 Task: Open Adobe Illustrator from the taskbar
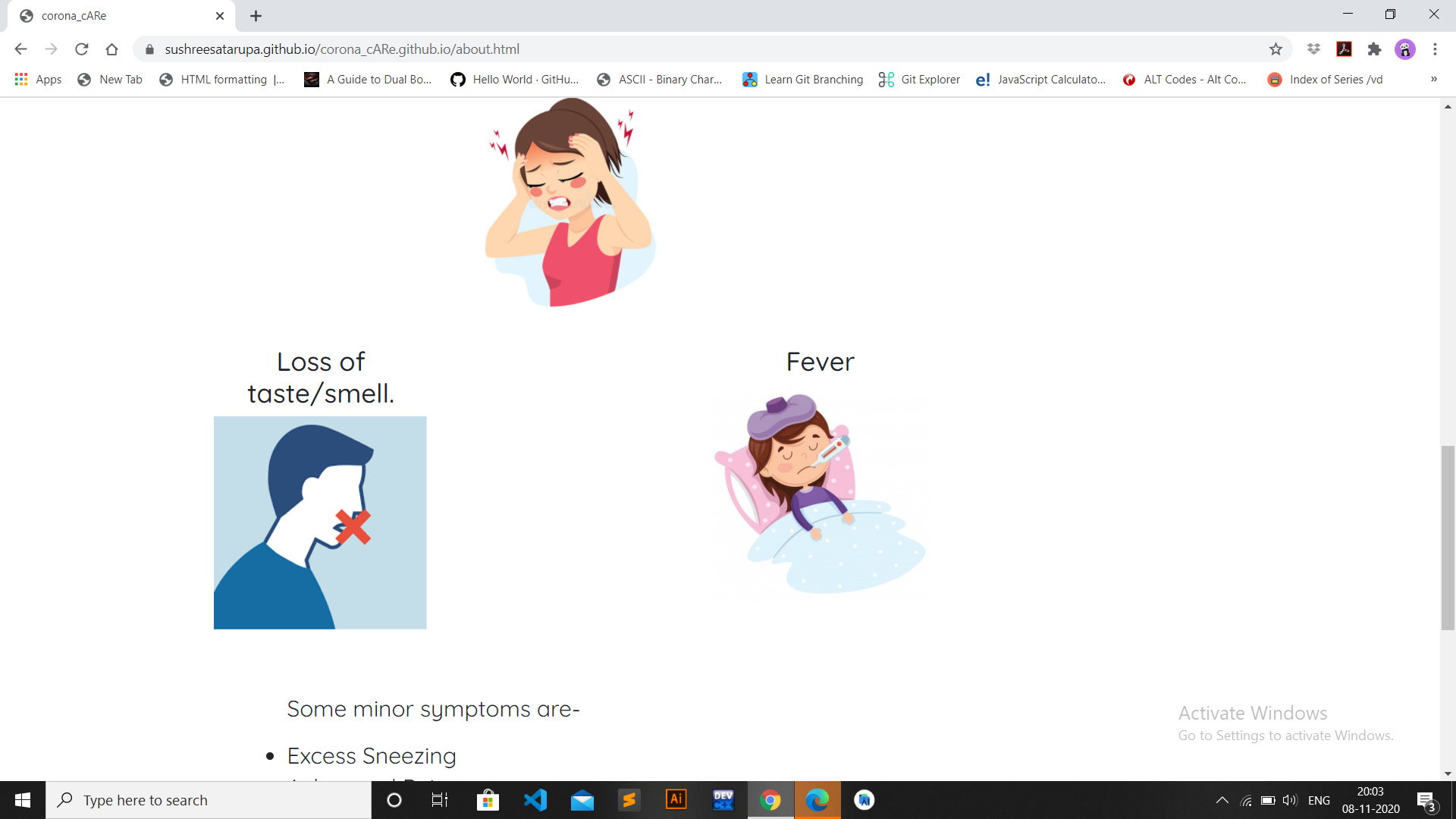click(676, 800)
